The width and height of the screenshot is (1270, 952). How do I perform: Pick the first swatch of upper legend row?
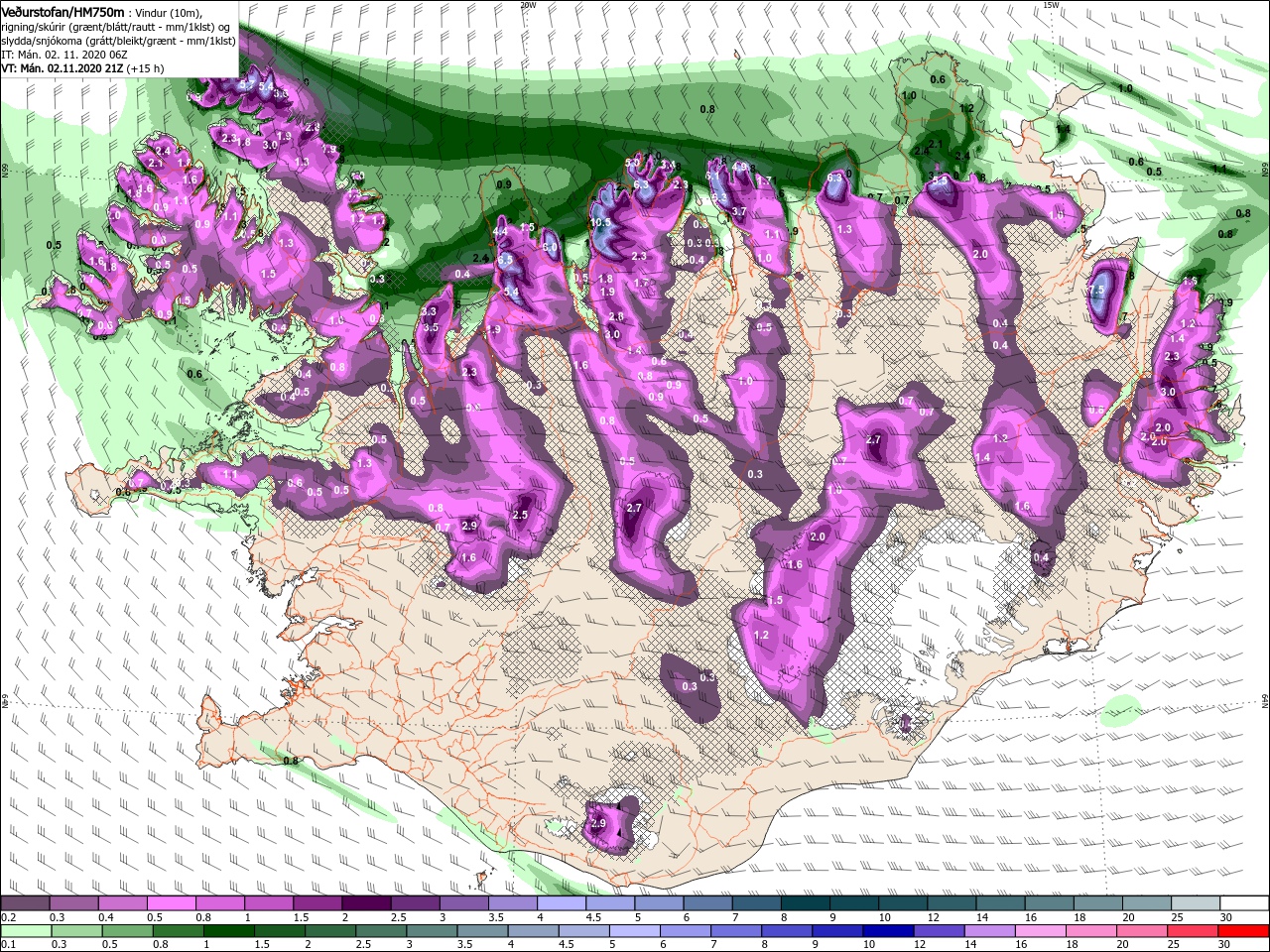pos(24,902)
